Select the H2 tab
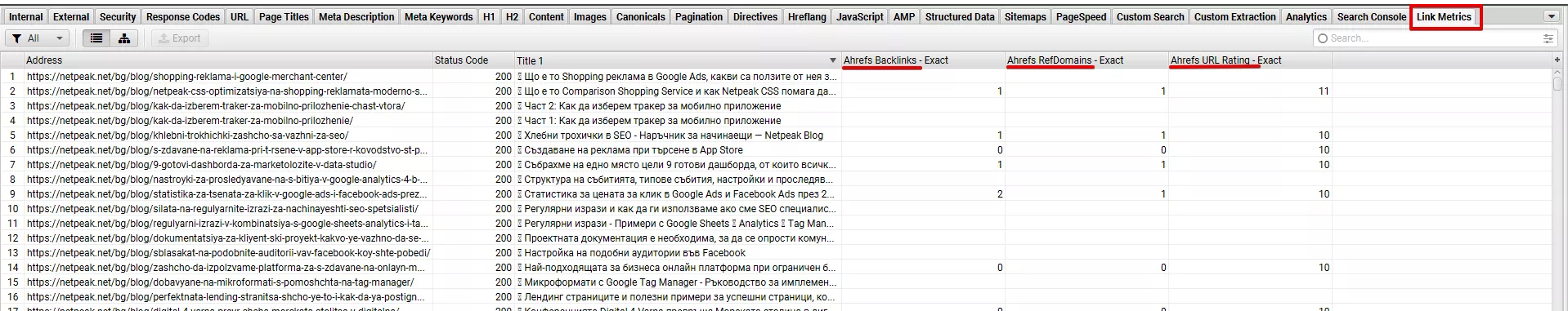The height and width of the screenshot is (311, 1568). [x=512, y=16]
